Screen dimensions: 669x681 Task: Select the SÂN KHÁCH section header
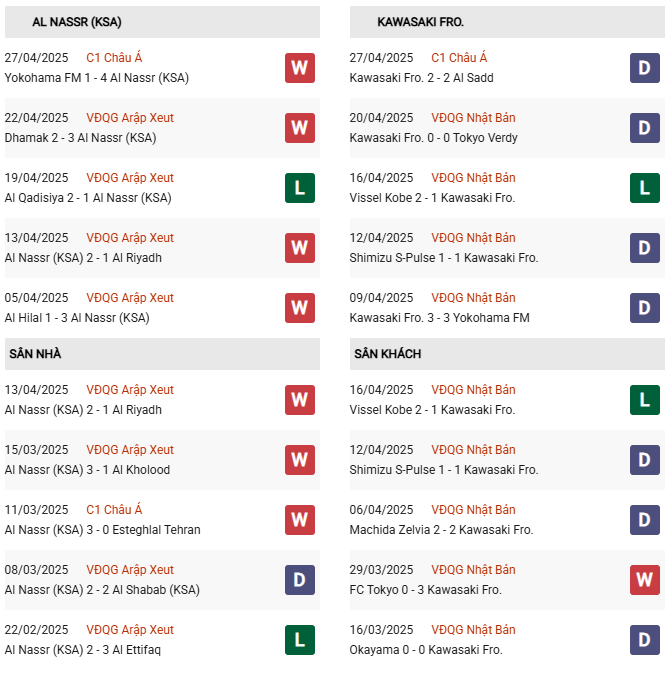click(387, 354)
